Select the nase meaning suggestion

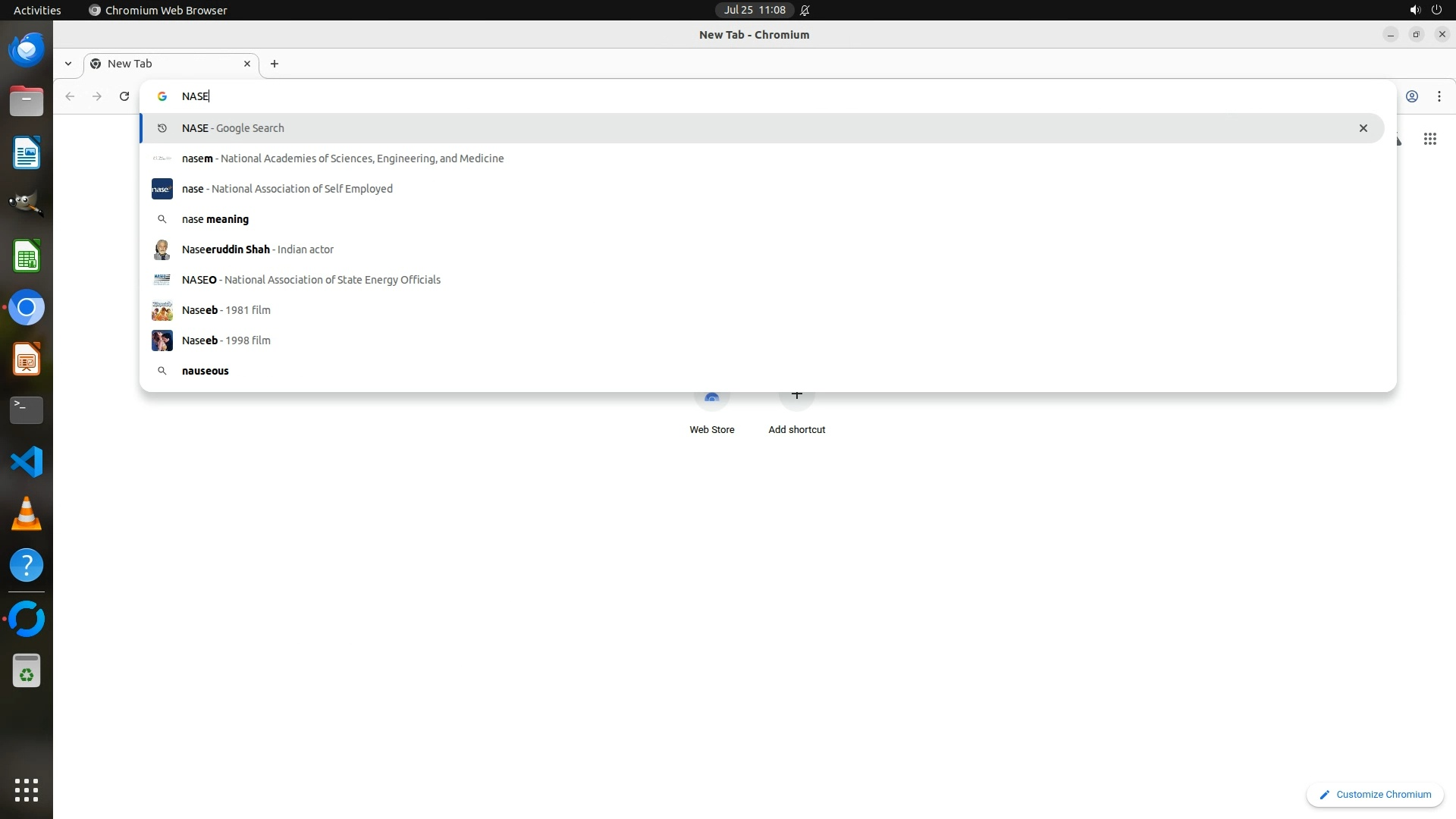point(215,219)
